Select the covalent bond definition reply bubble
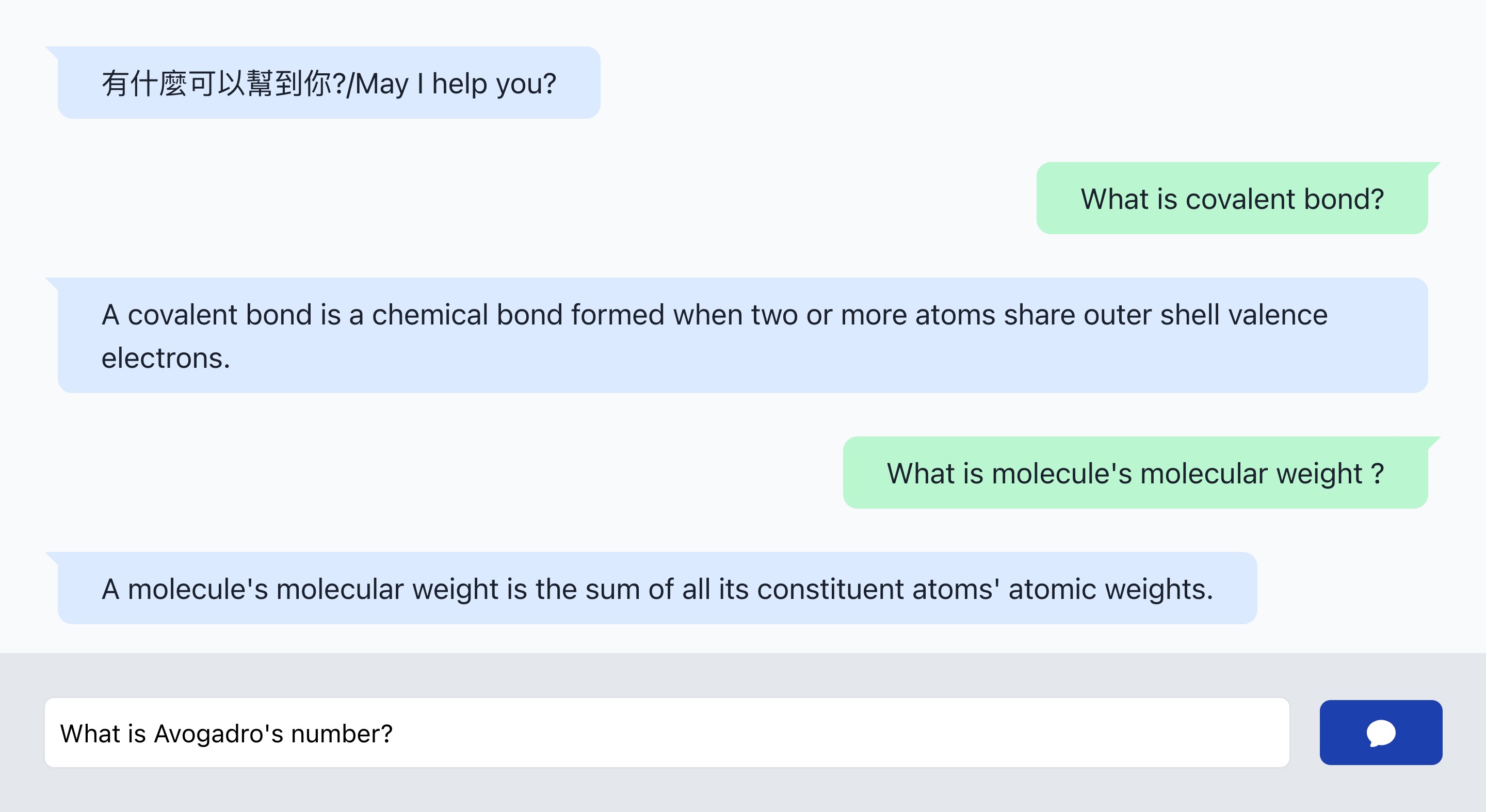Screen dimensions: 1486x812 click(742, 336)
